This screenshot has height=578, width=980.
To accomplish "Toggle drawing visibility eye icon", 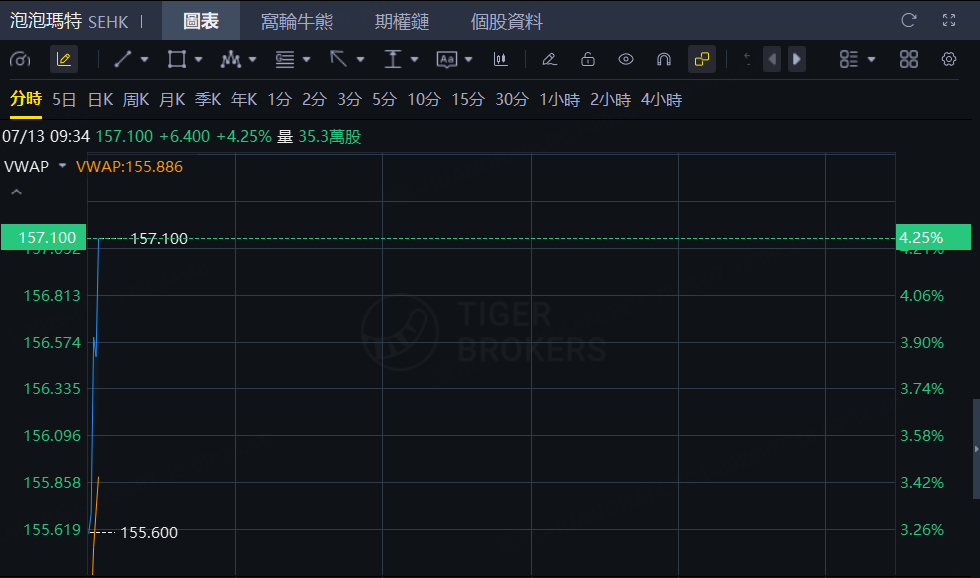I will [626, 59].
